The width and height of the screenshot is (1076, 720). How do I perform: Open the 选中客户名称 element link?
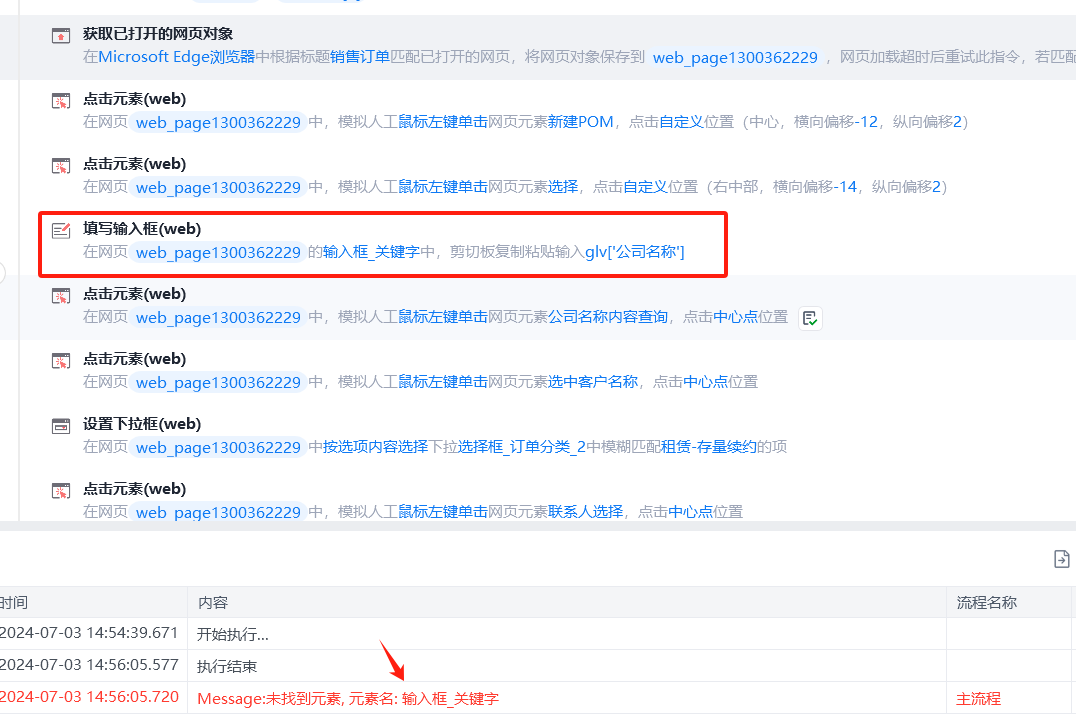click(592, 382)
